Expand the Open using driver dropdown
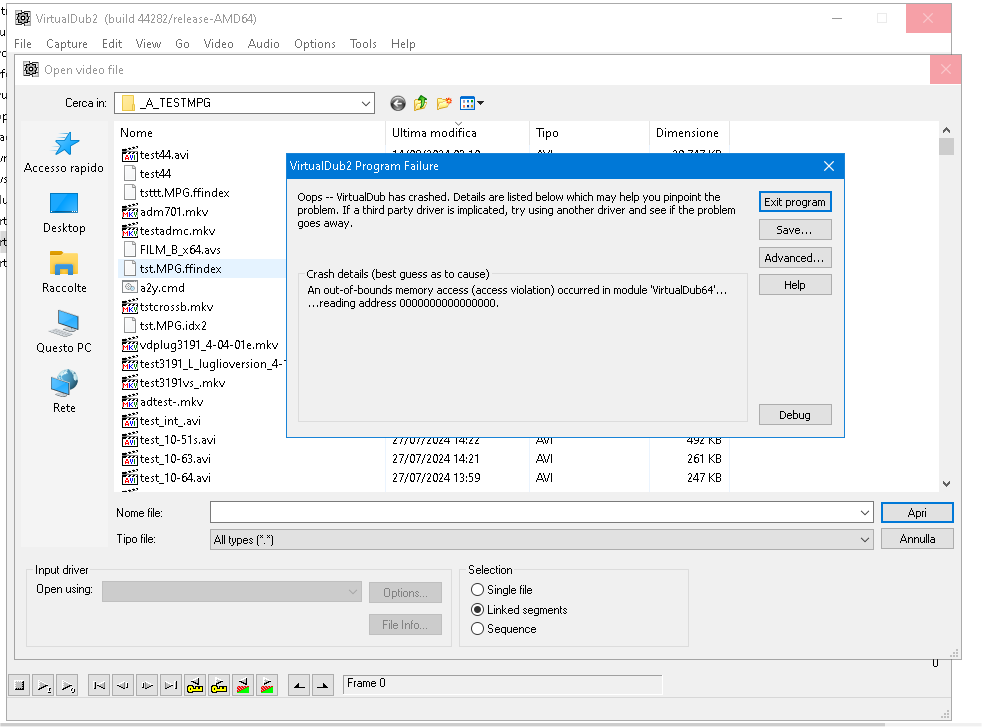The image size is (982, 727). (353, 592)
